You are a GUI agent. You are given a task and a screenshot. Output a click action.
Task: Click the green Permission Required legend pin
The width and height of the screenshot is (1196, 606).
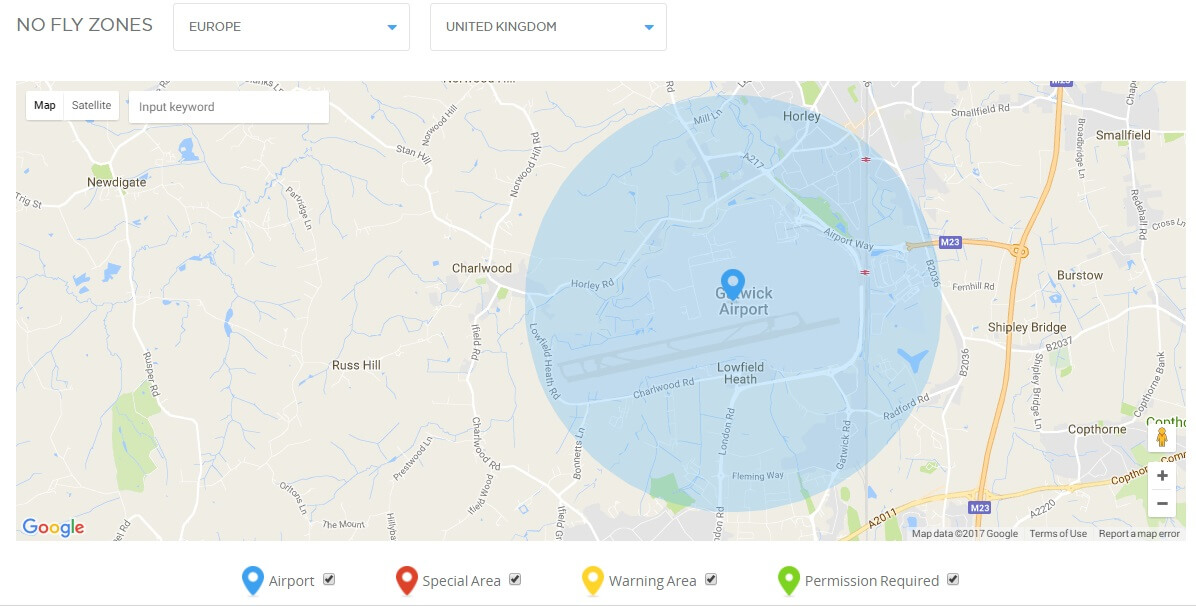click(789, 581)
